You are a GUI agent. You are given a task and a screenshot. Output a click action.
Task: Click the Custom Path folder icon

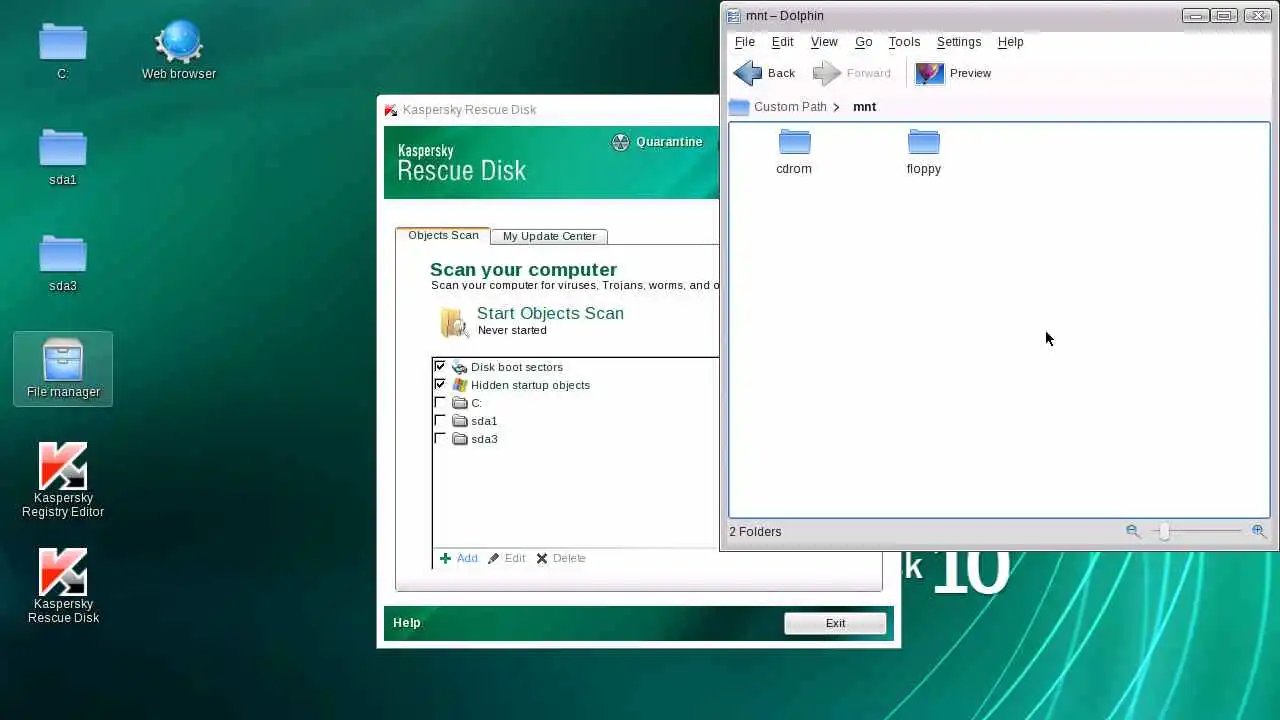(739, 107)
